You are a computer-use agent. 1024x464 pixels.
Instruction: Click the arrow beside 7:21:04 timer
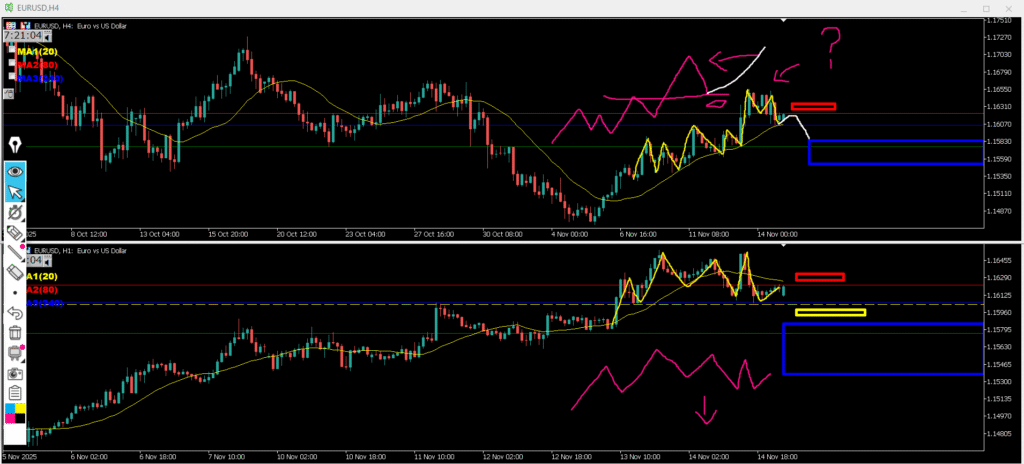(x=48, y=37)
